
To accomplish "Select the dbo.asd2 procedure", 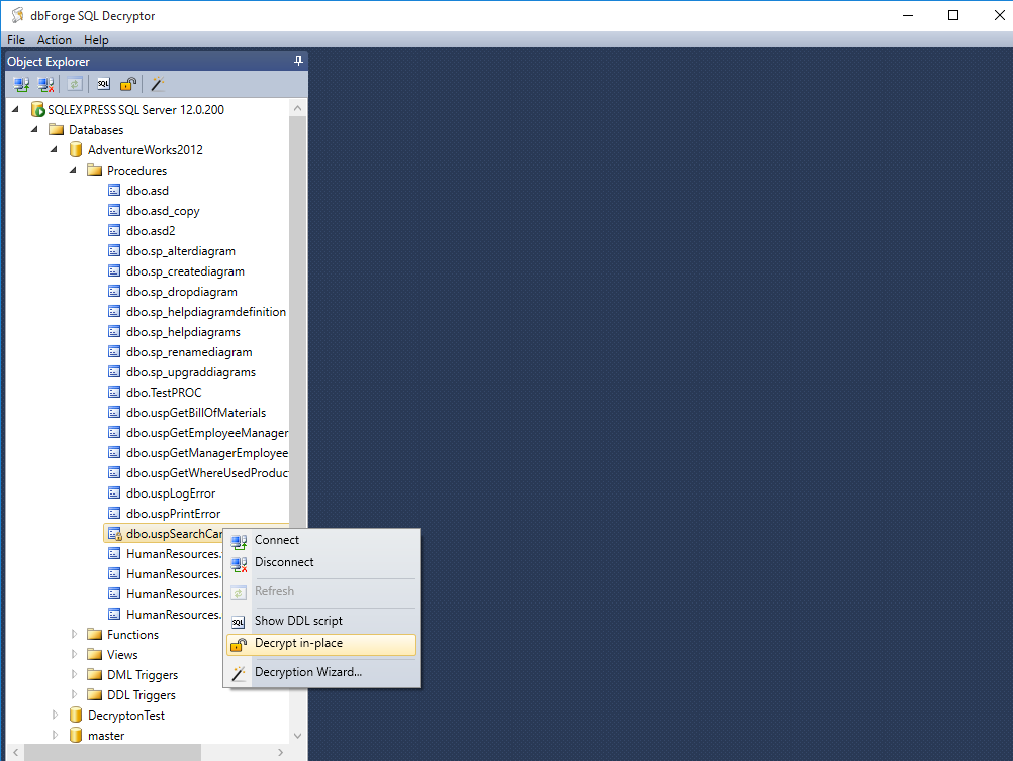I will point(151,231).
